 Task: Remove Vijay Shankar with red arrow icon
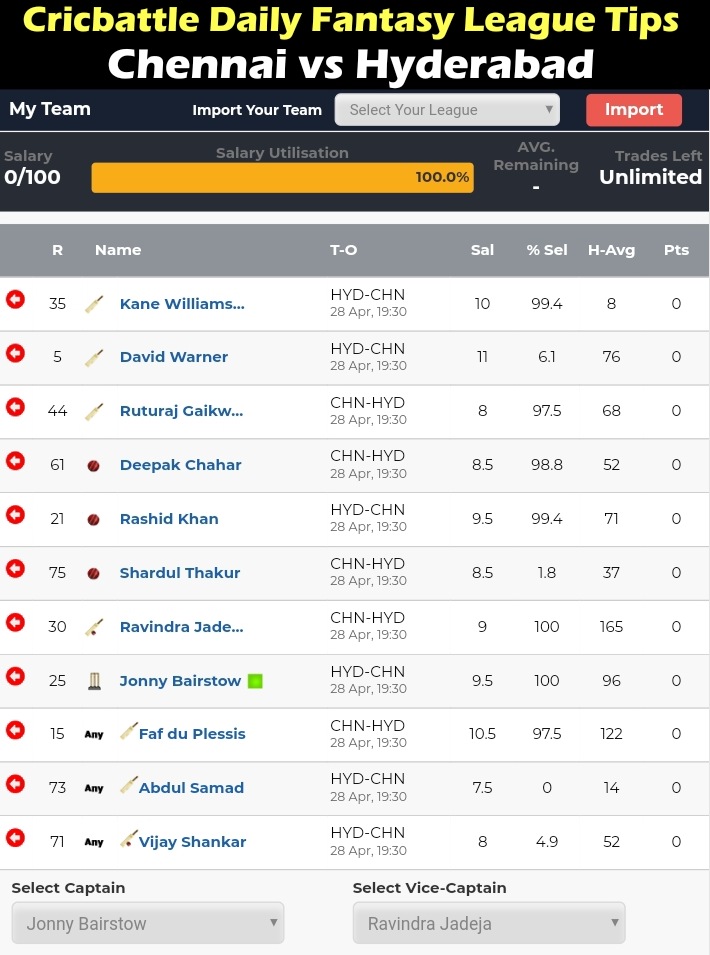(x=15, y=837)
